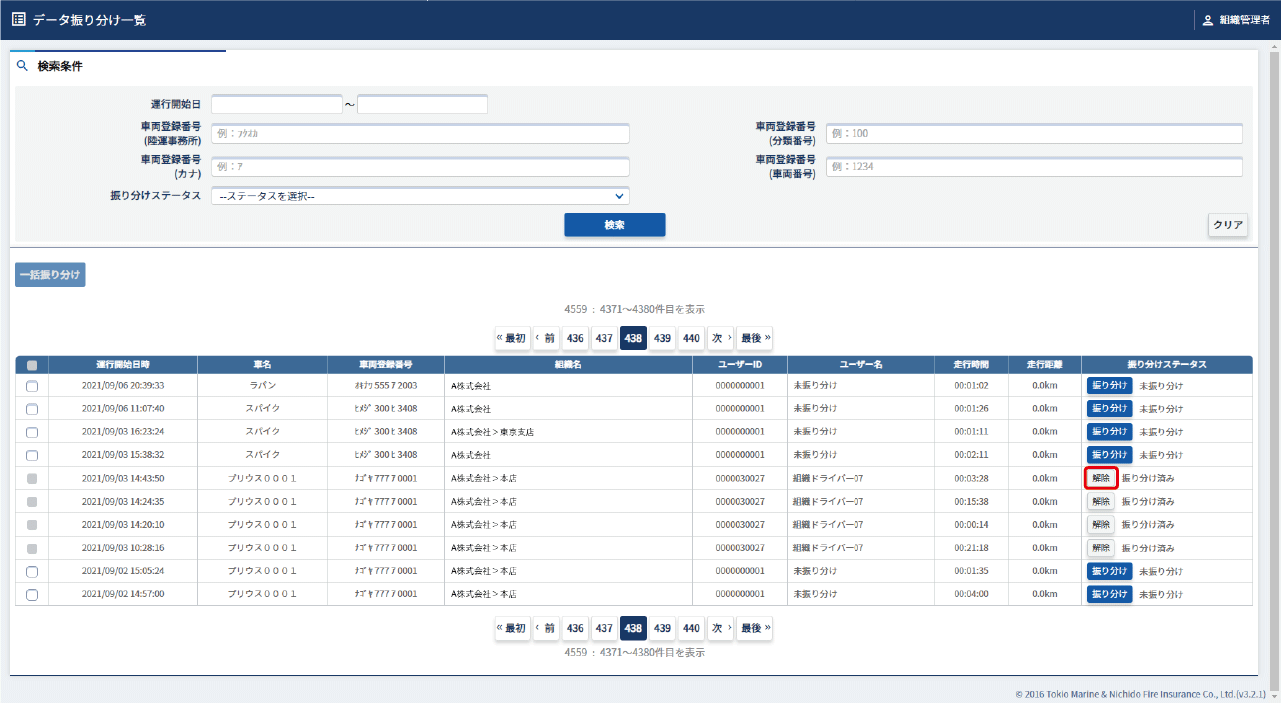Click the 運行開始日 start date field

(277, 105)
